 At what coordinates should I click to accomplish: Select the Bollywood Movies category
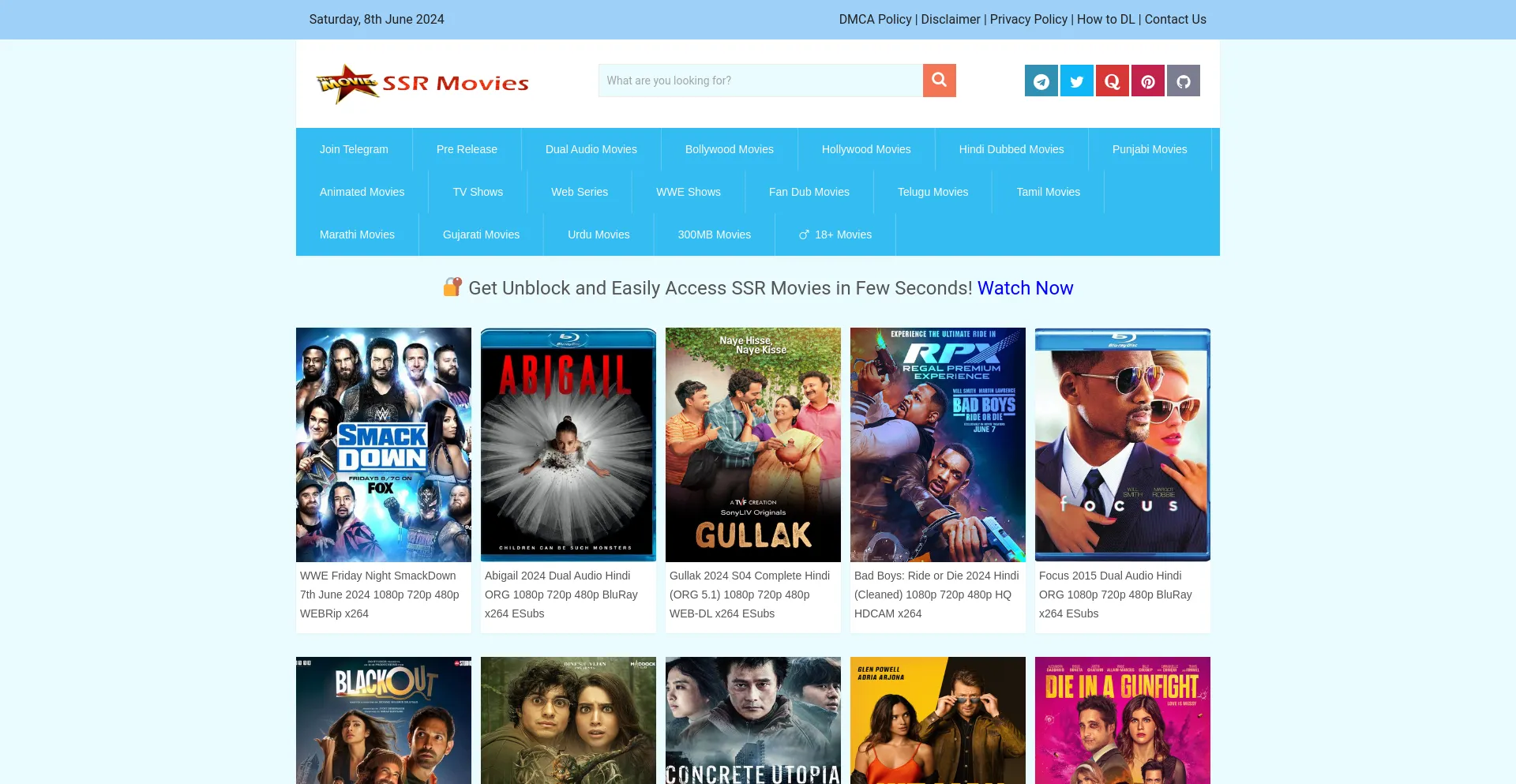[x=730, y=149]
